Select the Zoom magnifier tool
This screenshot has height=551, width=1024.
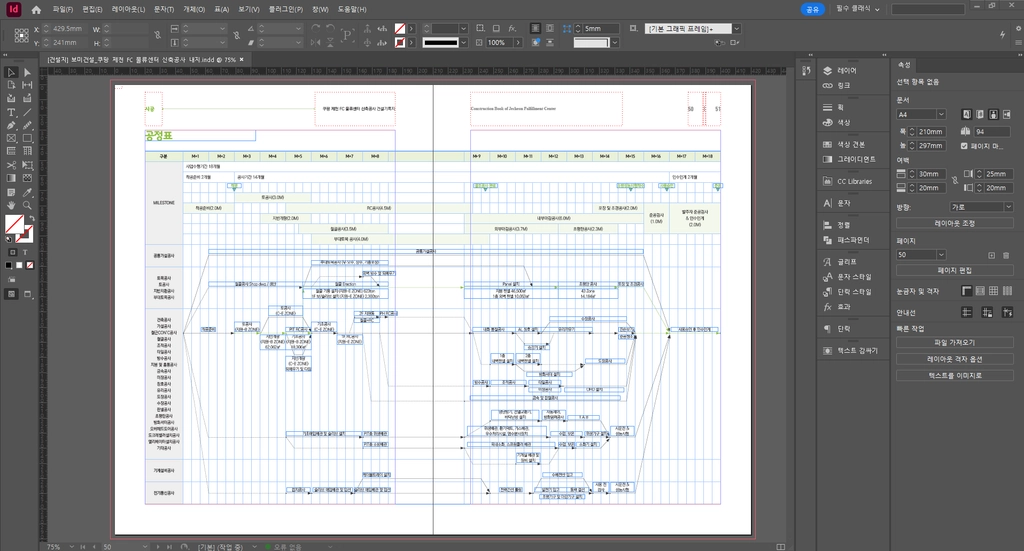tap(27, 206)
